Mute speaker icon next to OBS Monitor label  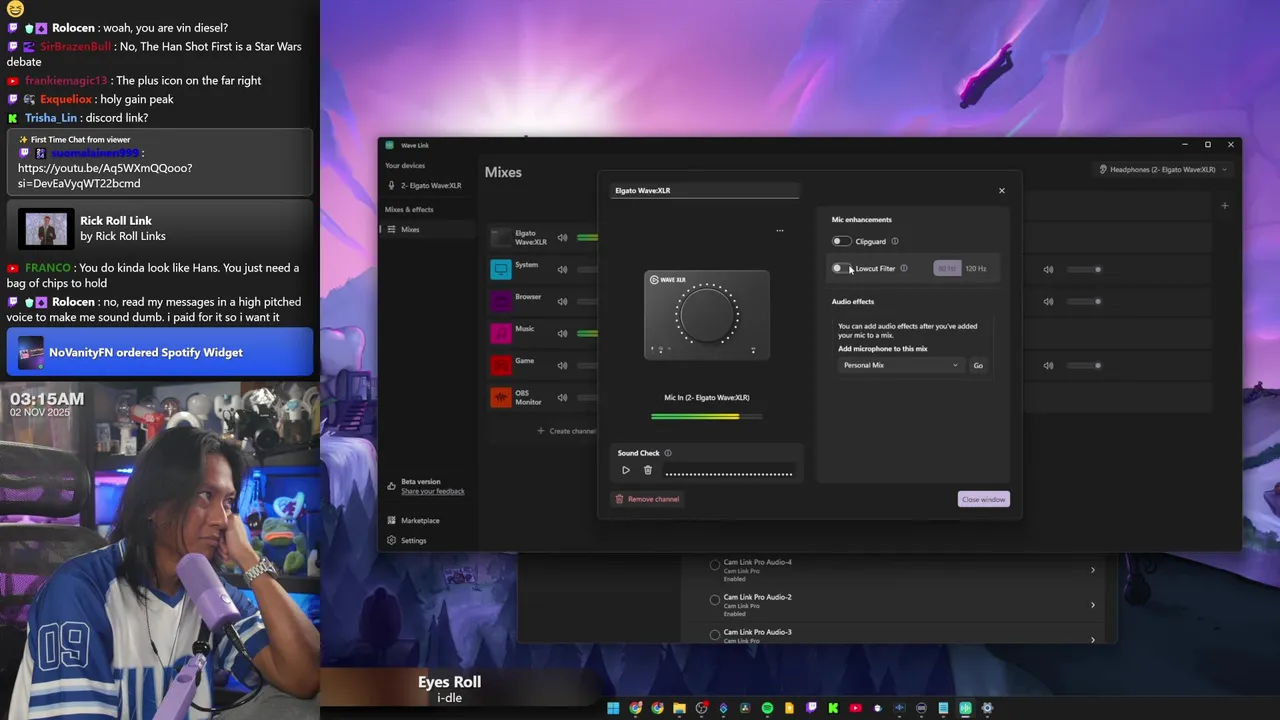[562, 397]
